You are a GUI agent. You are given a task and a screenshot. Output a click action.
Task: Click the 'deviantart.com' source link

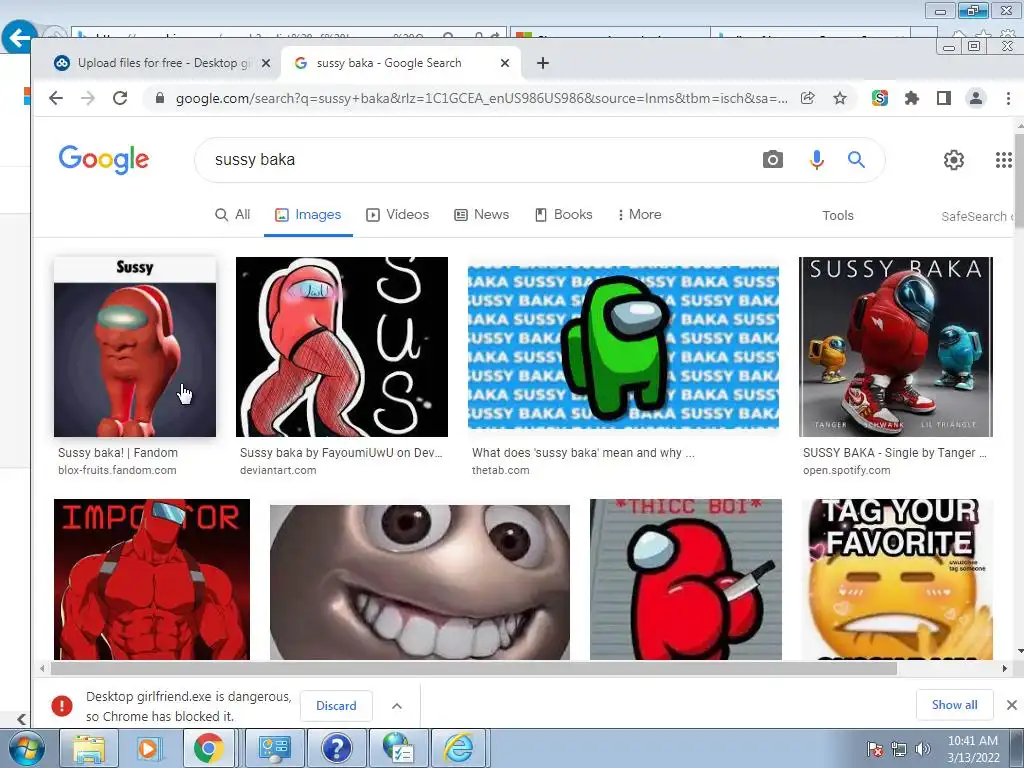pyautogui.click(x=278, y=470)
